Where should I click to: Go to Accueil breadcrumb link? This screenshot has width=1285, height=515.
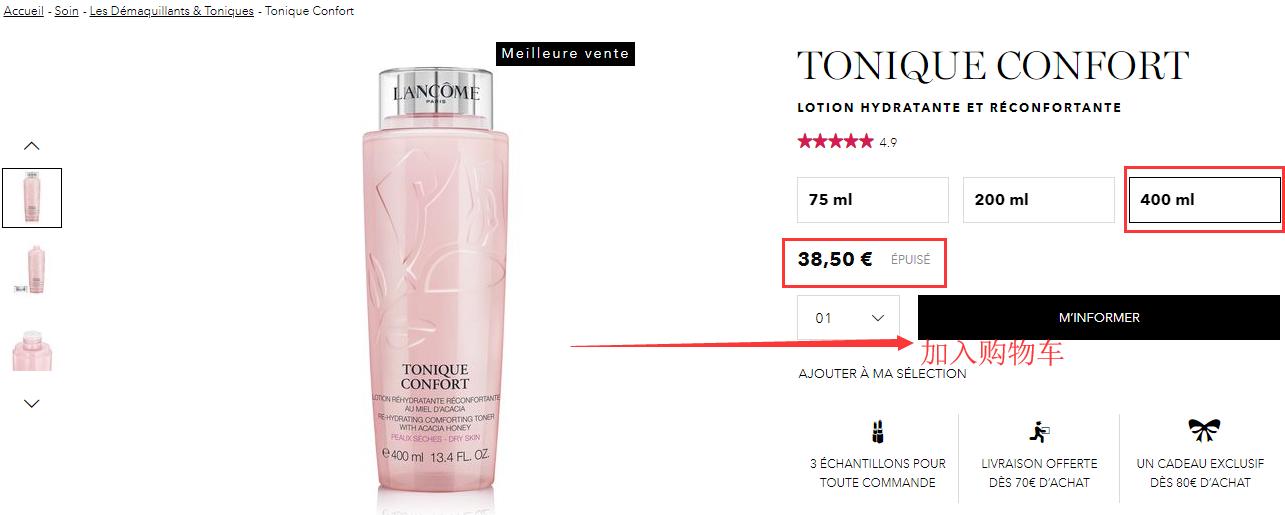coord(24,11)
